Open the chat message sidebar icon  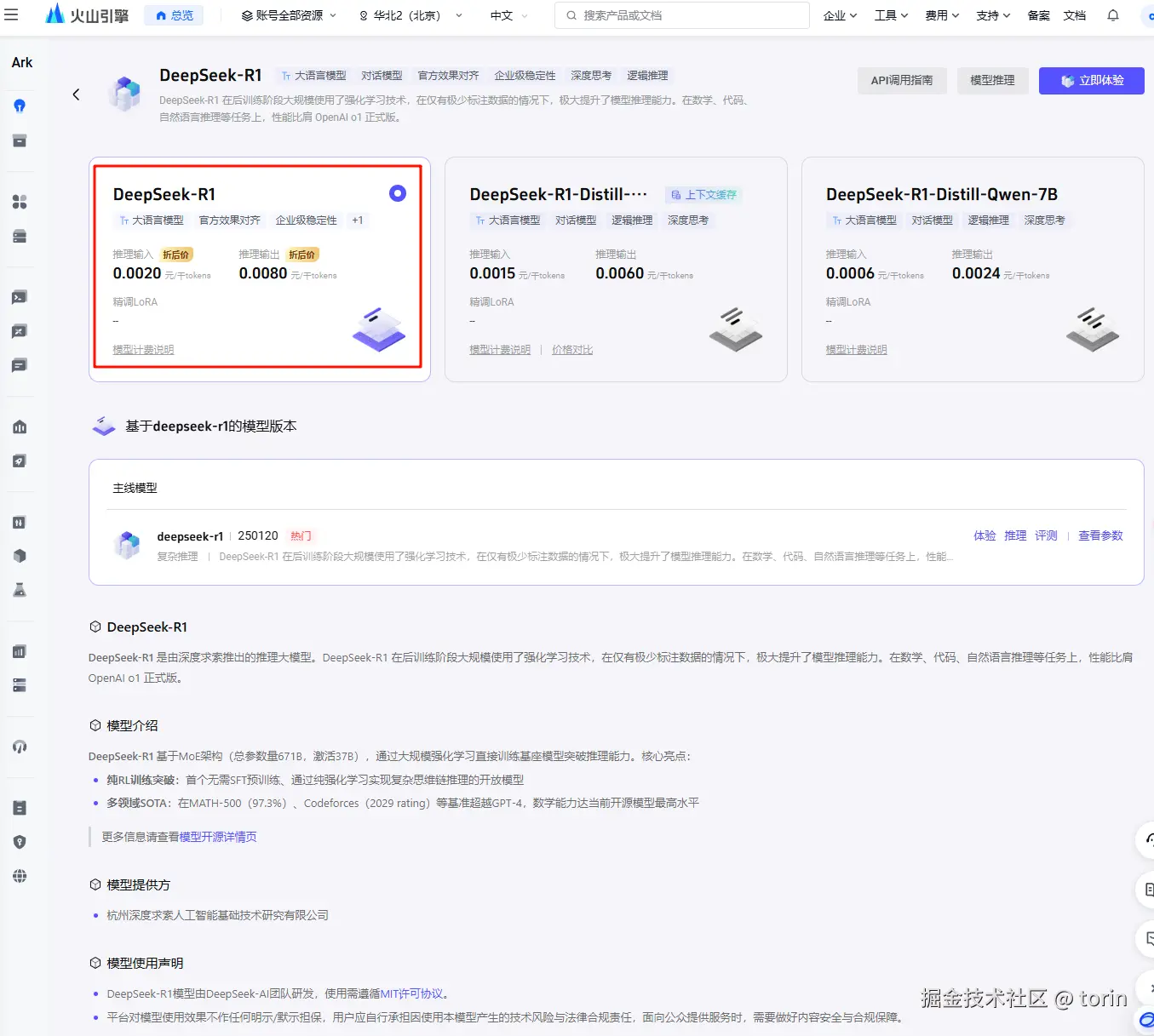click(20, 365)
